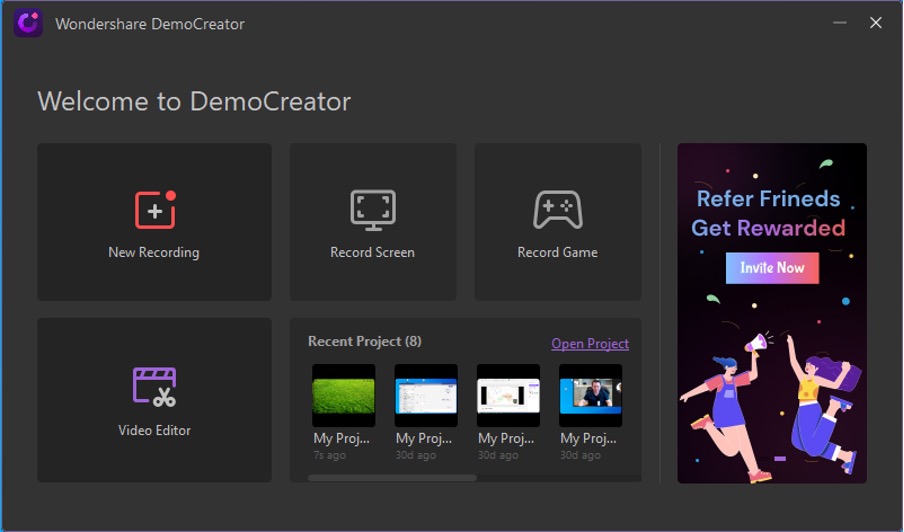Launch the Video Editor clapperboard icon
This screenshot has height=532, width=904.
click(x=154, y=387)
